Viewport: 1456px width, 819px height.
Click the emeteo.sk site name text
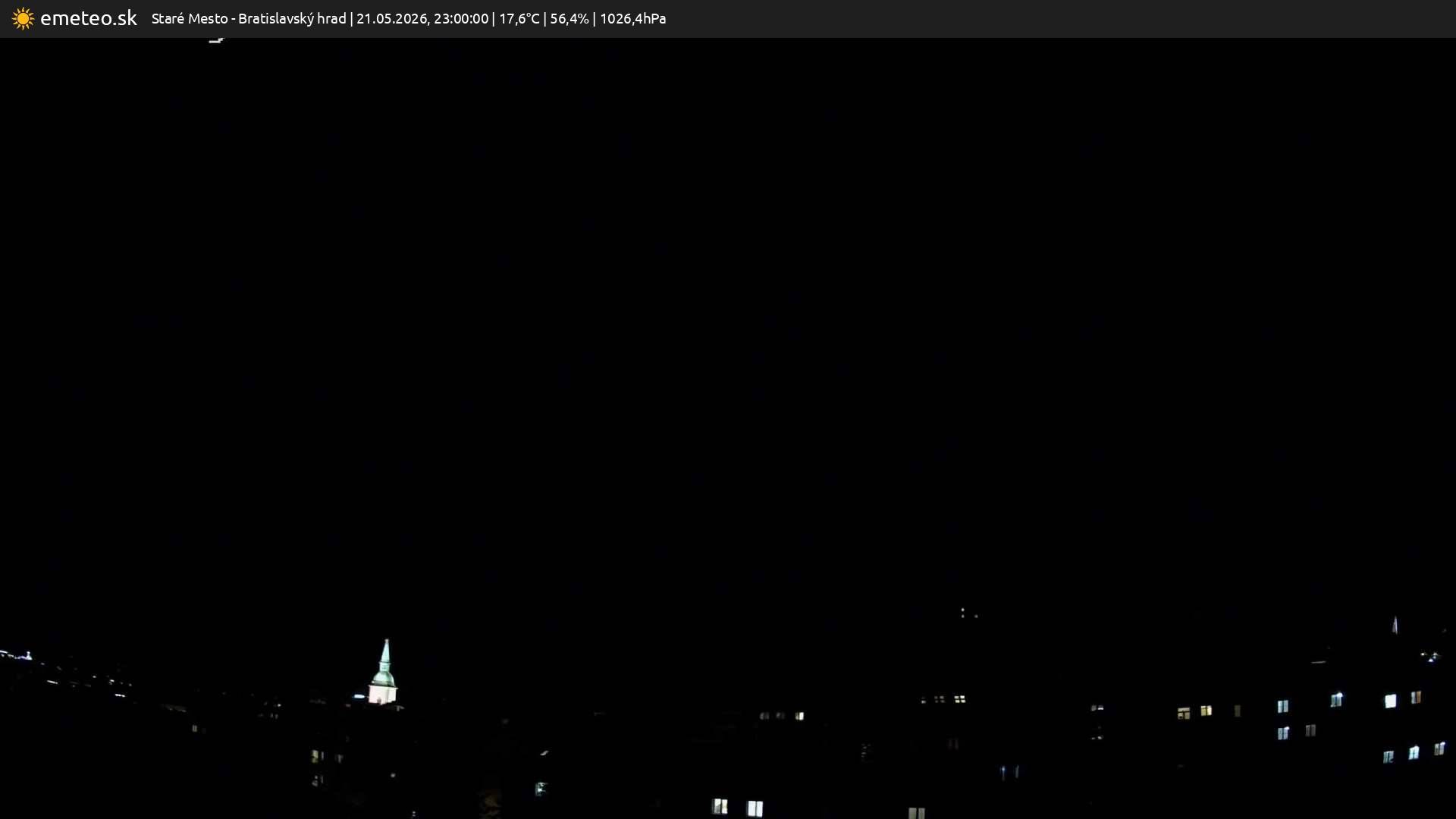point(89,18)
